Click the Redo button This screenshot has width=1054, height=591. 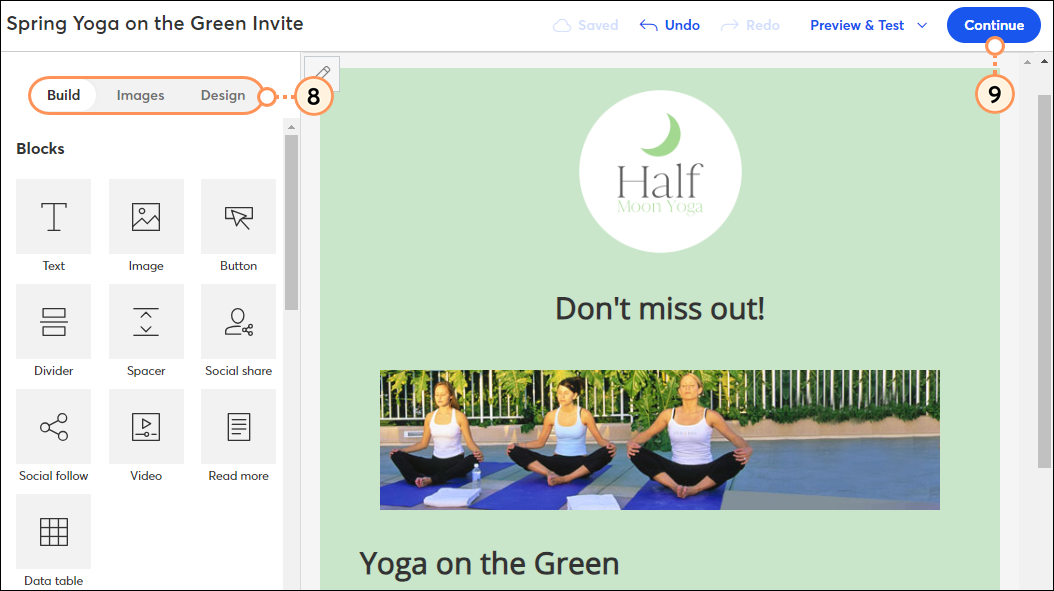point(749,25)
